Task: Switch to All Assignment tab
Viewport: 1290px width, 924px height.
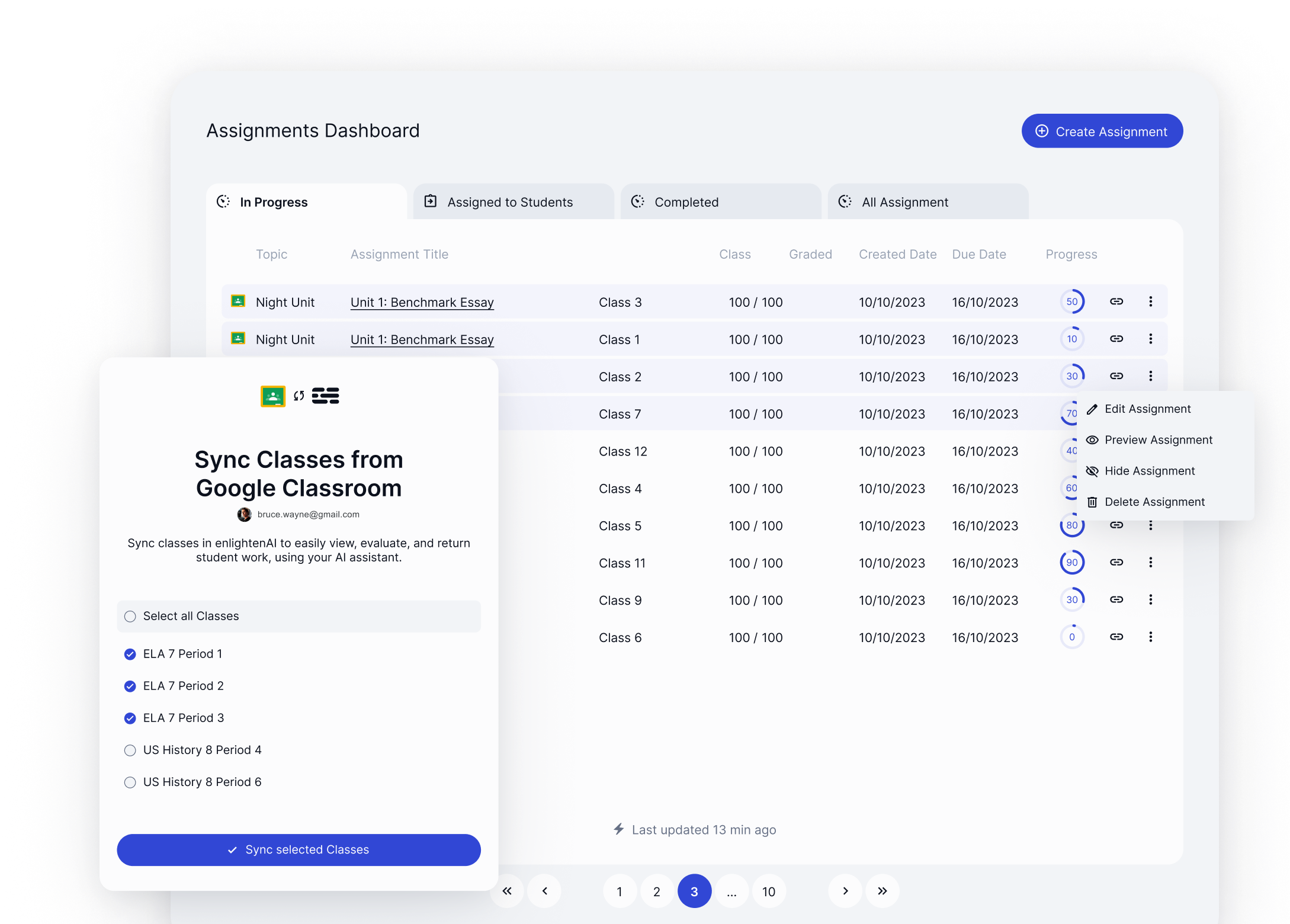Action: 928,202
